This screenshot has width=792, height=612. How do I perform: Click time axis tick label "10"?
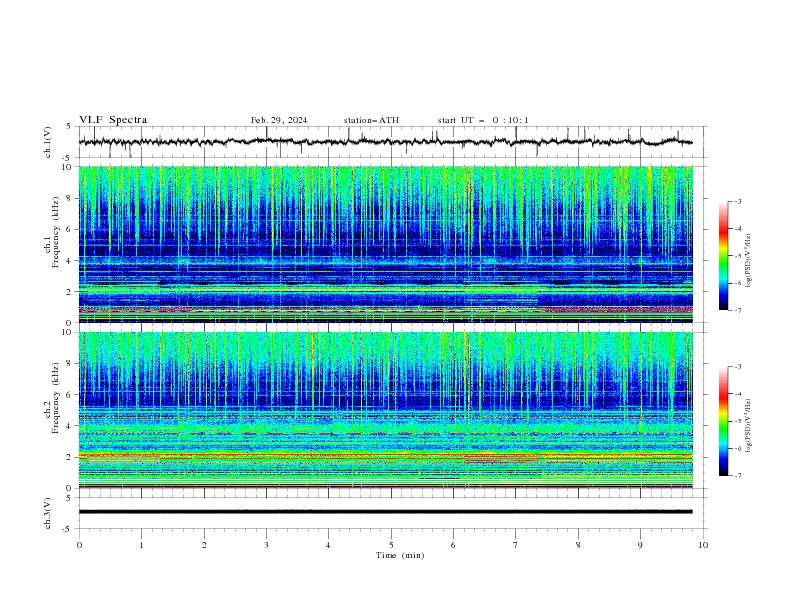tap(703, 545)
